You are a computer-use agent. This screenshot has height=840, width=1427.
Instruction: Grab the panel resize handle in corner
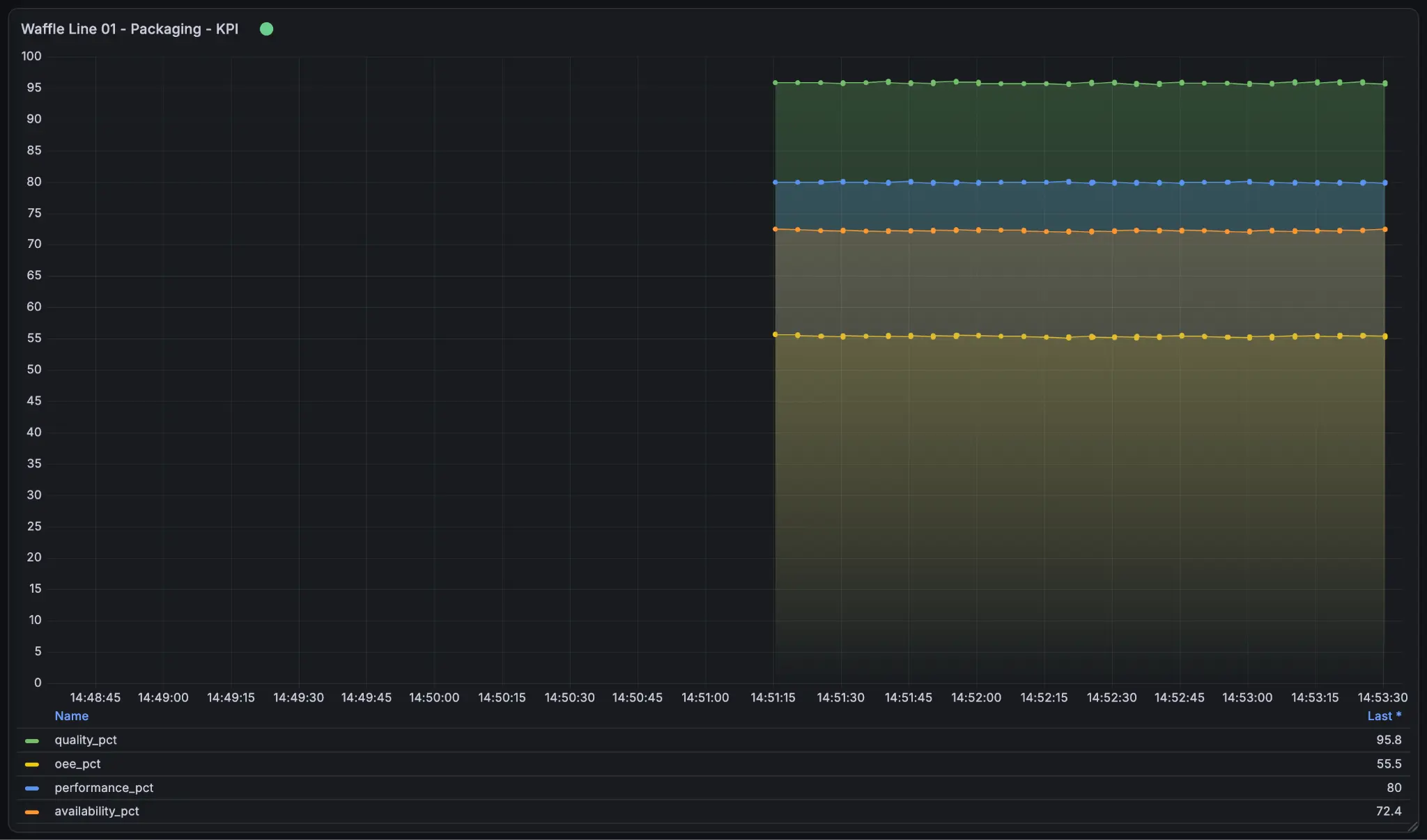pos(1412,826)
